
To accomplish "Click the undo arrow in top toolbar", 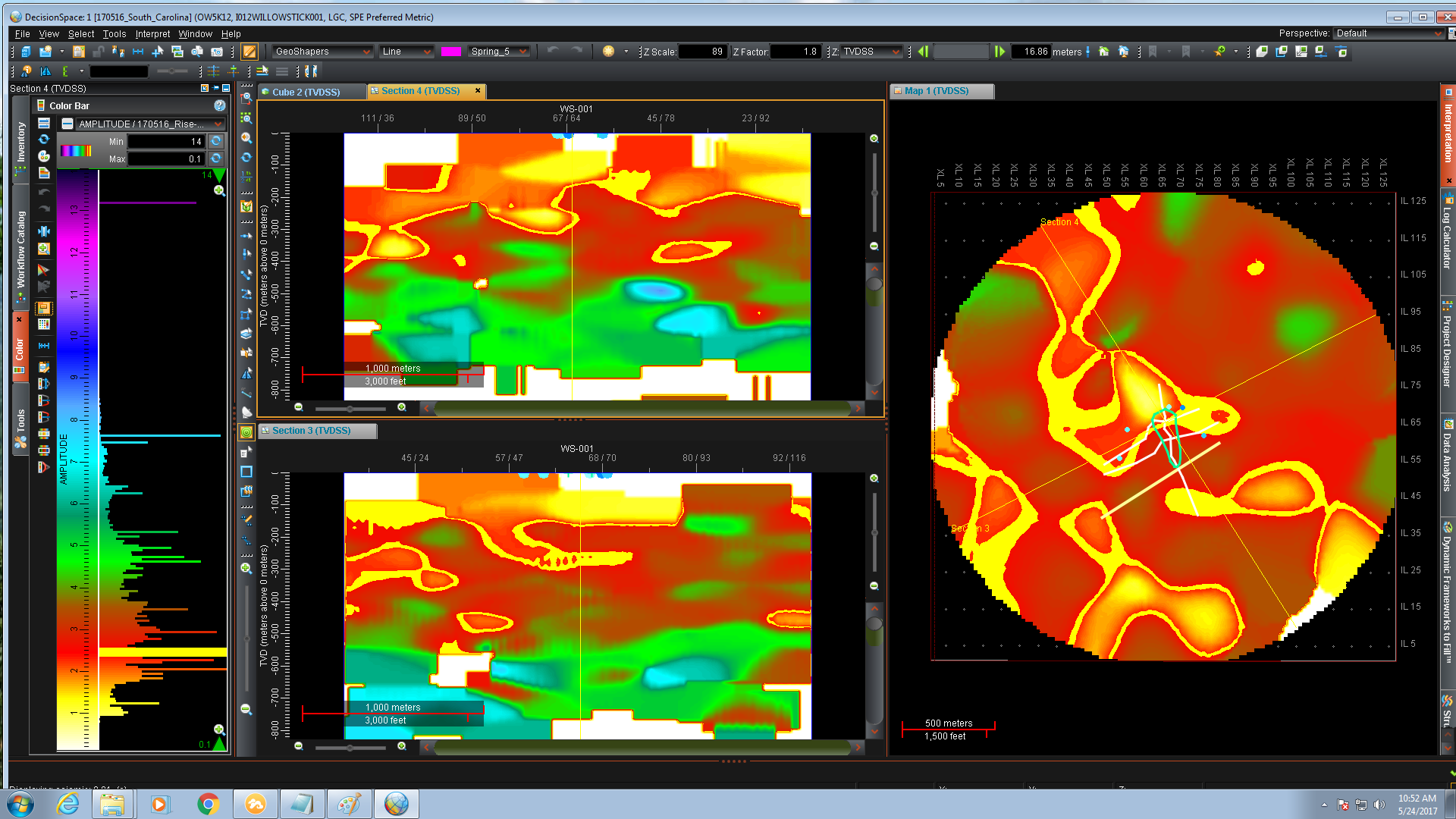I will [553, 51].
